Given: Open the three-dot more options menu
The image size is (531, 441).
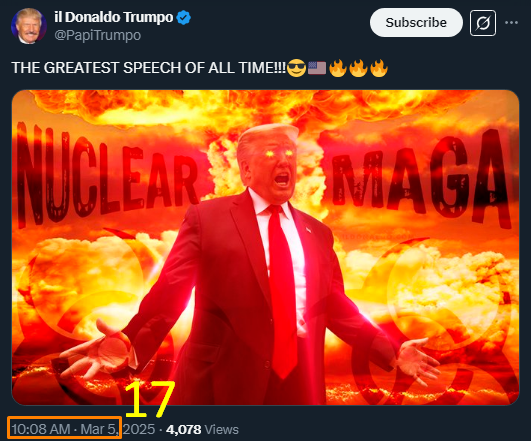Looking at the screenshot, I should click(511, 23).
